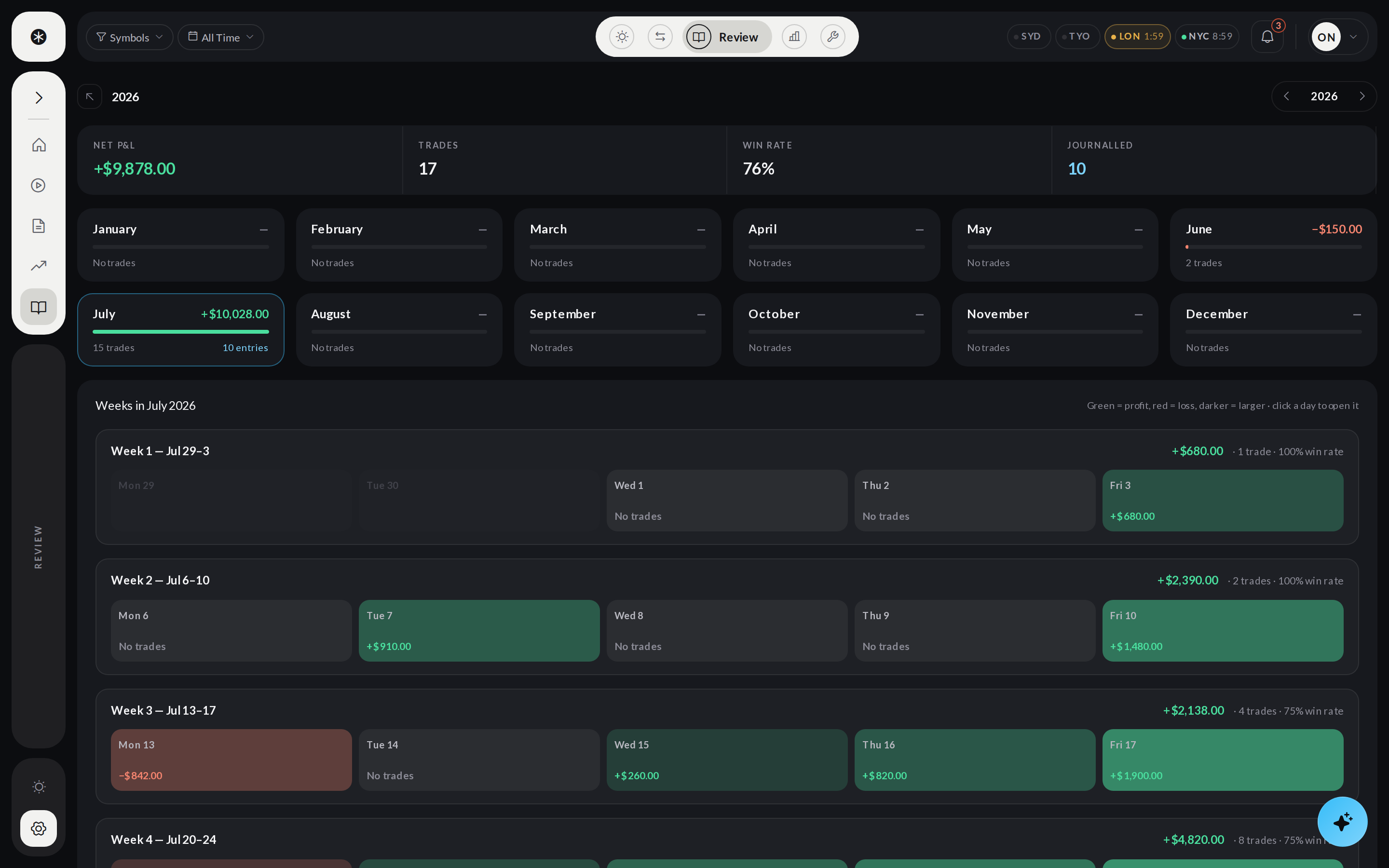Screen dimensions: 1389x868
Task: Click the diagonal back arrow beside 2026
Action: point(90,96)
